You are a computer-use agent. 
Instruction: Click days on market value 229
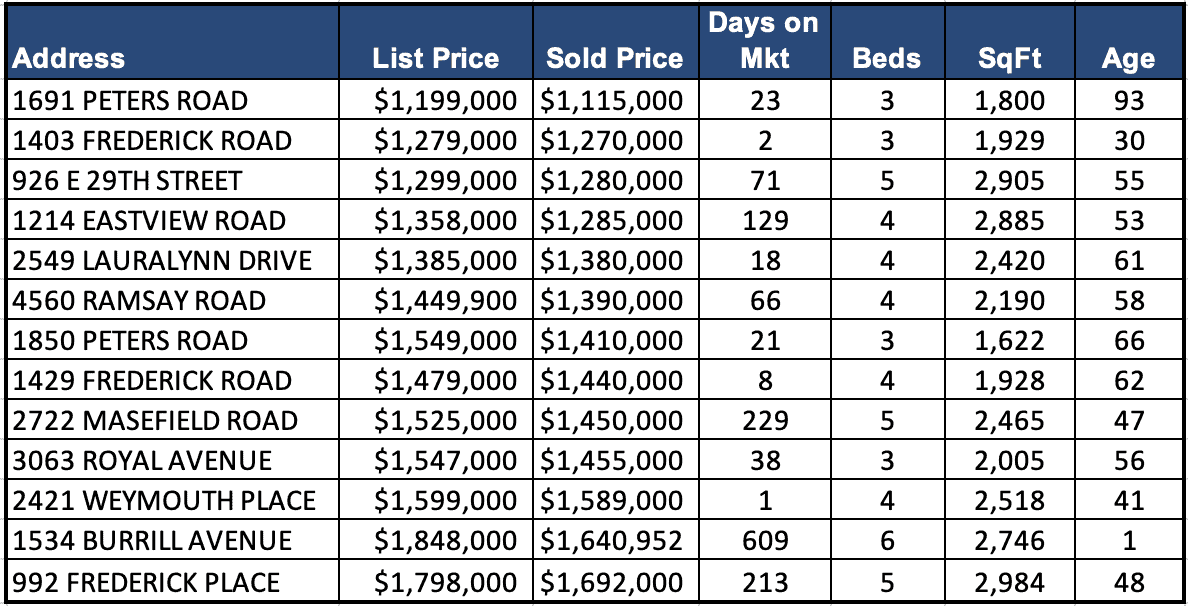(x=764, y=421)
